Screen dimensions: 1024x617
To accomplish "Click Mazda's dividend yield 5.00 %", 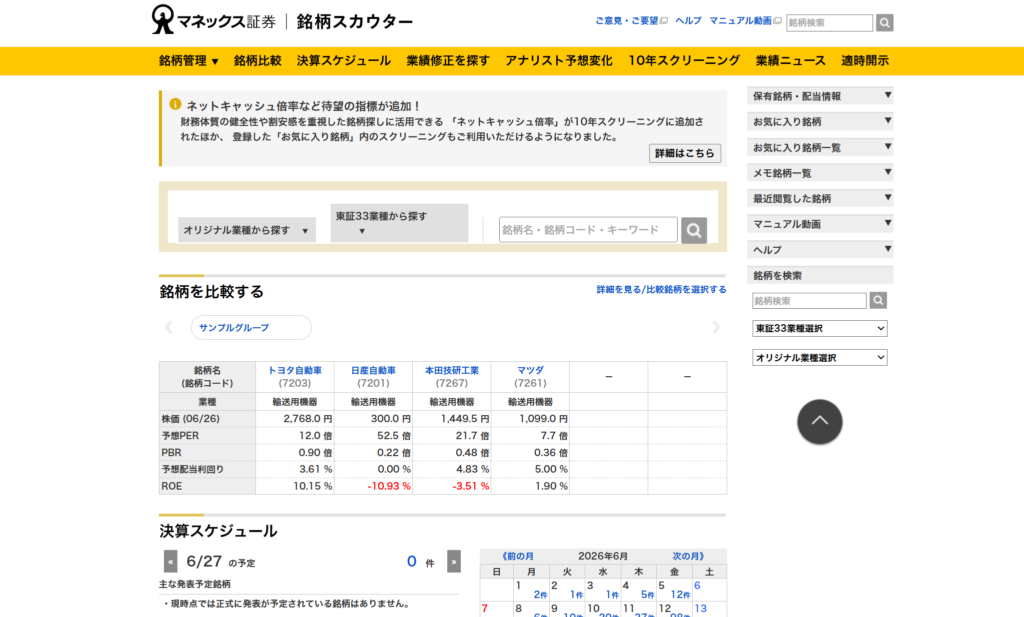I will (551, 469).
